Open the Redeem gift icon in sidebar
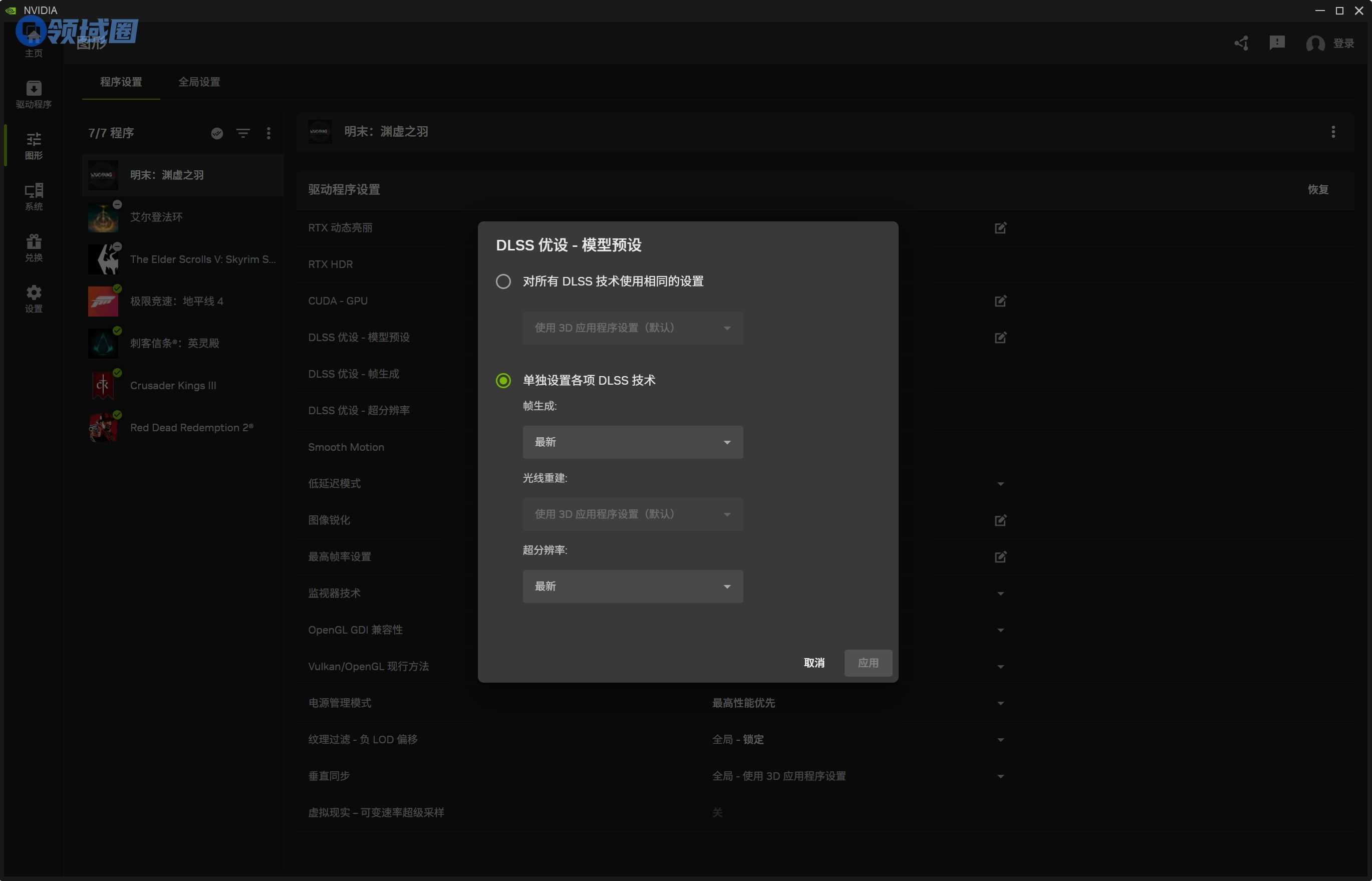 (33, 247)
